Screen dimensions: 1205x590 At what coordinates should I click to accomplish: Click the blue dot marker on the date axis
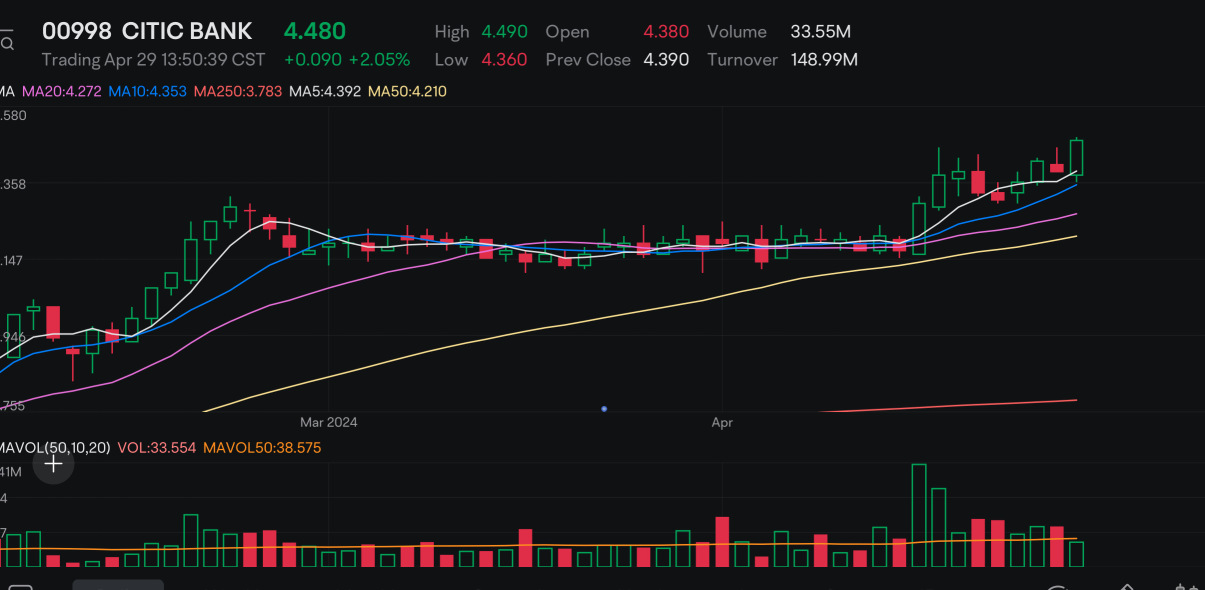point(604,408)
